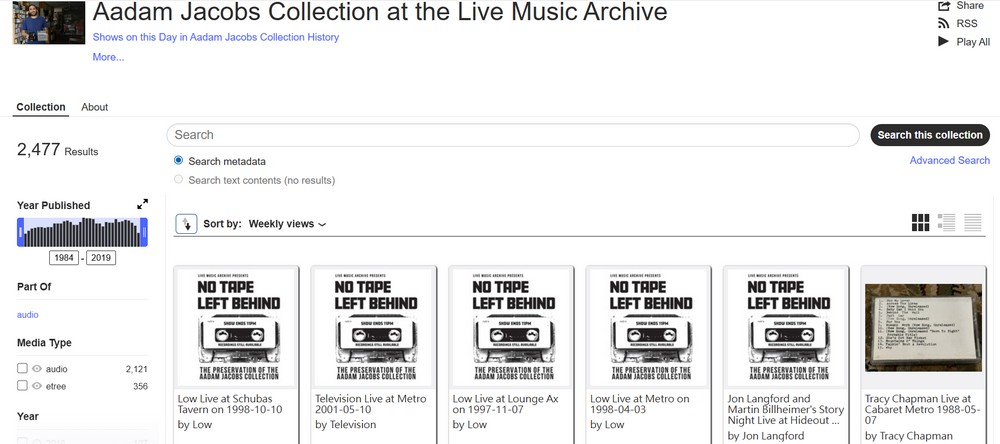This screenshot has width=1000, height=444.
Task: Open the Advanced Search link
Action: (x=949, y=160)
